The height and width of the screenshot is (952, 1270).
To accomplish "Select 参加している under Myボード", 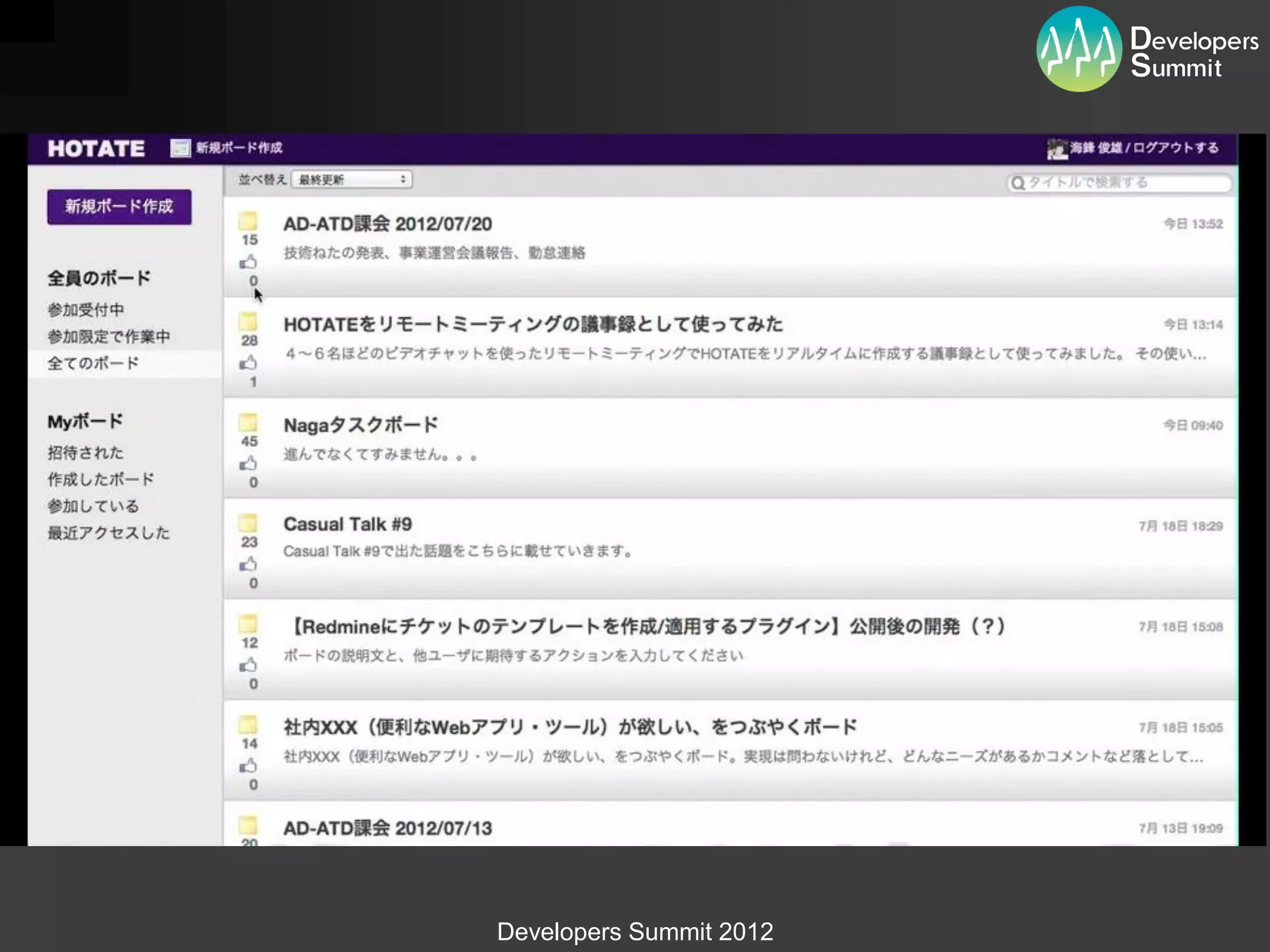I will tap(93, 506).
